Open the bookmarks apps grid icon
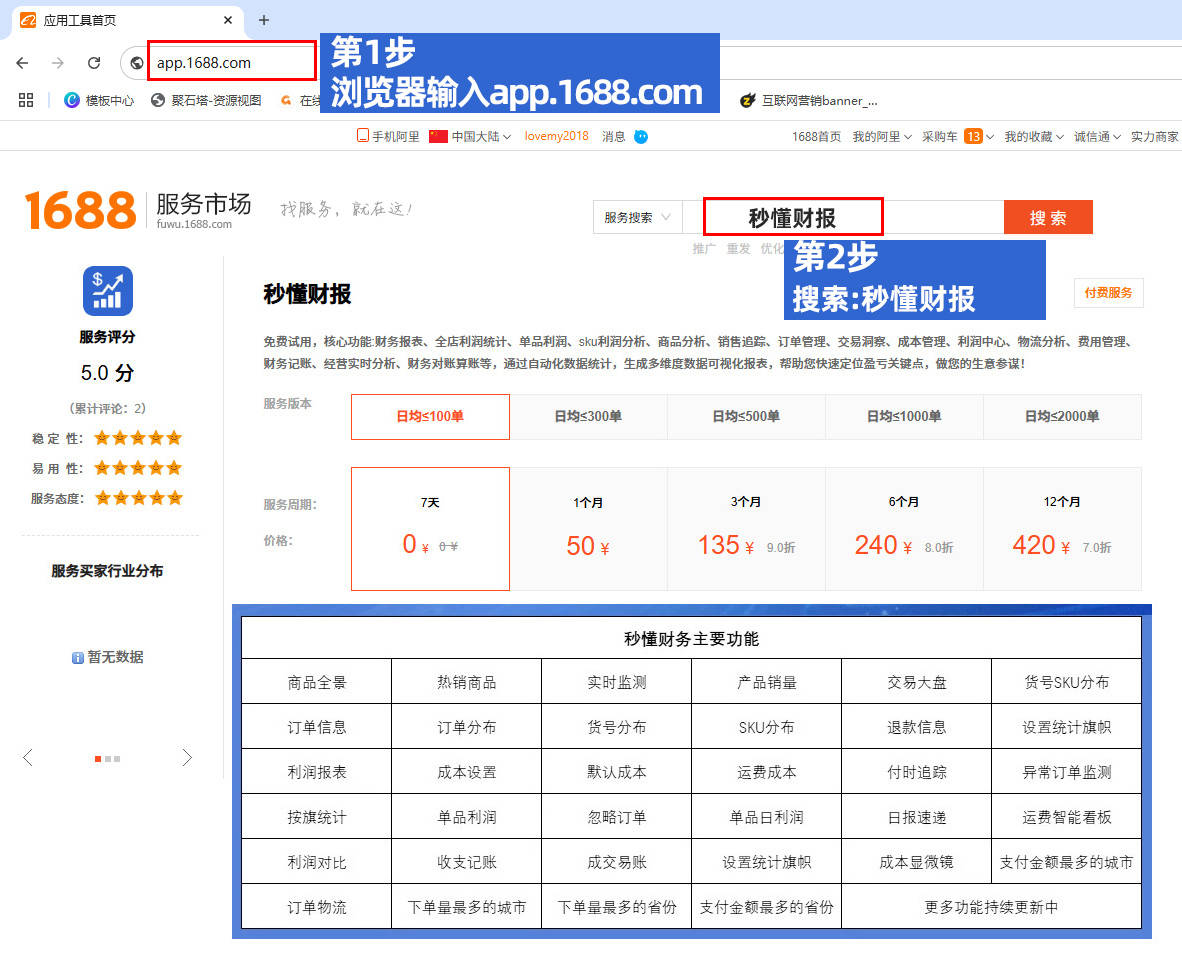The width and height of the screenshot is (1182, 958). [26, 100]
